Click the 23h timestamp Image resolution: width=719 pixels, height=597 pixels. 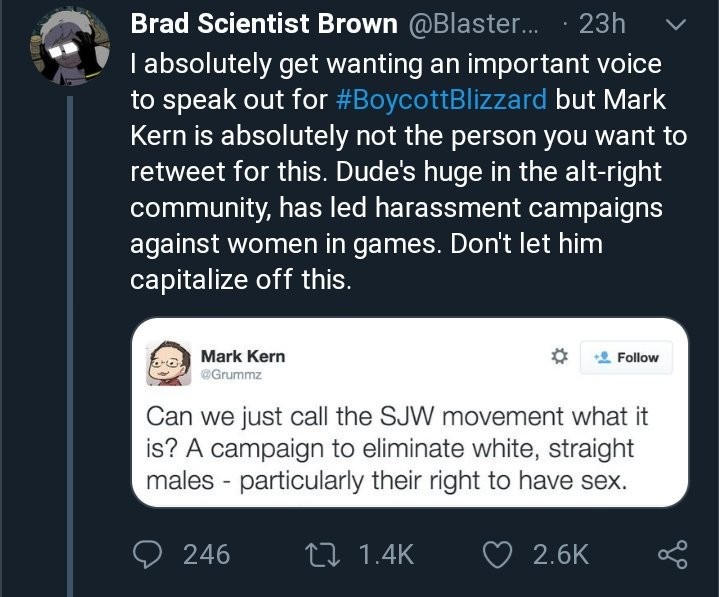[603, 25]
